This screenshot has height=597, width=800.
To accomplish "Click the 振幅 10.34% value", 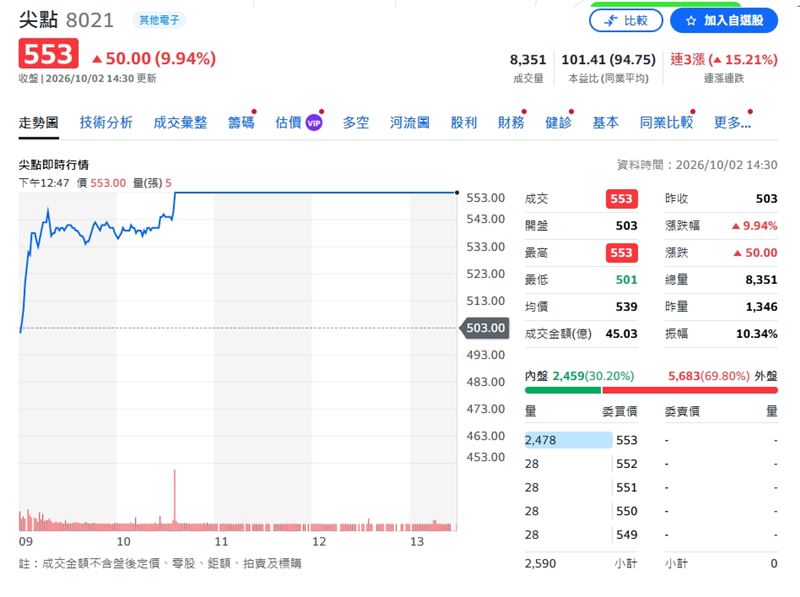I will pyautogui.click(x=757, y=334).
